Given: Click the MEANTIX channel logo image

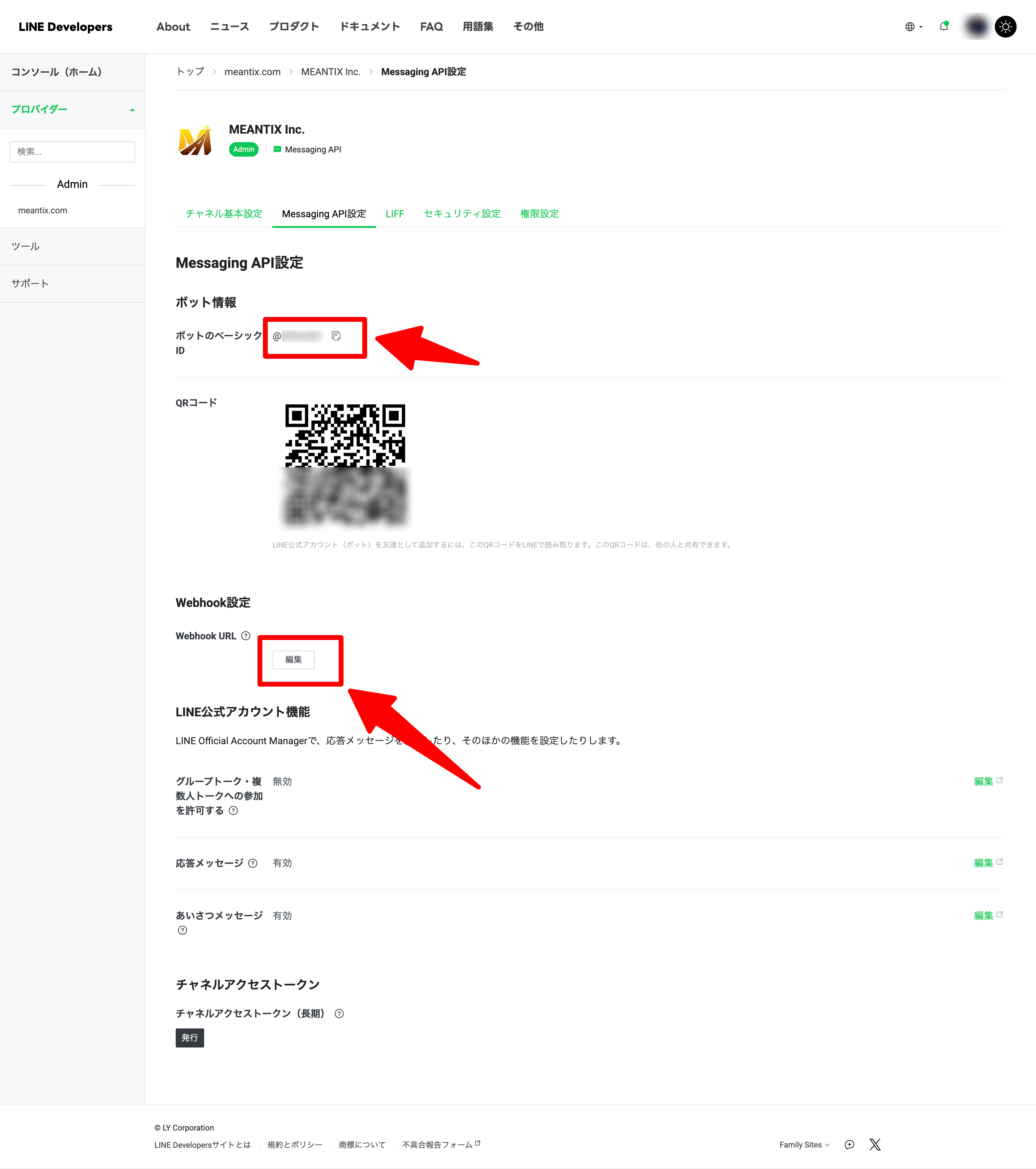Looking at the screenshot, I should pos(195,140).
